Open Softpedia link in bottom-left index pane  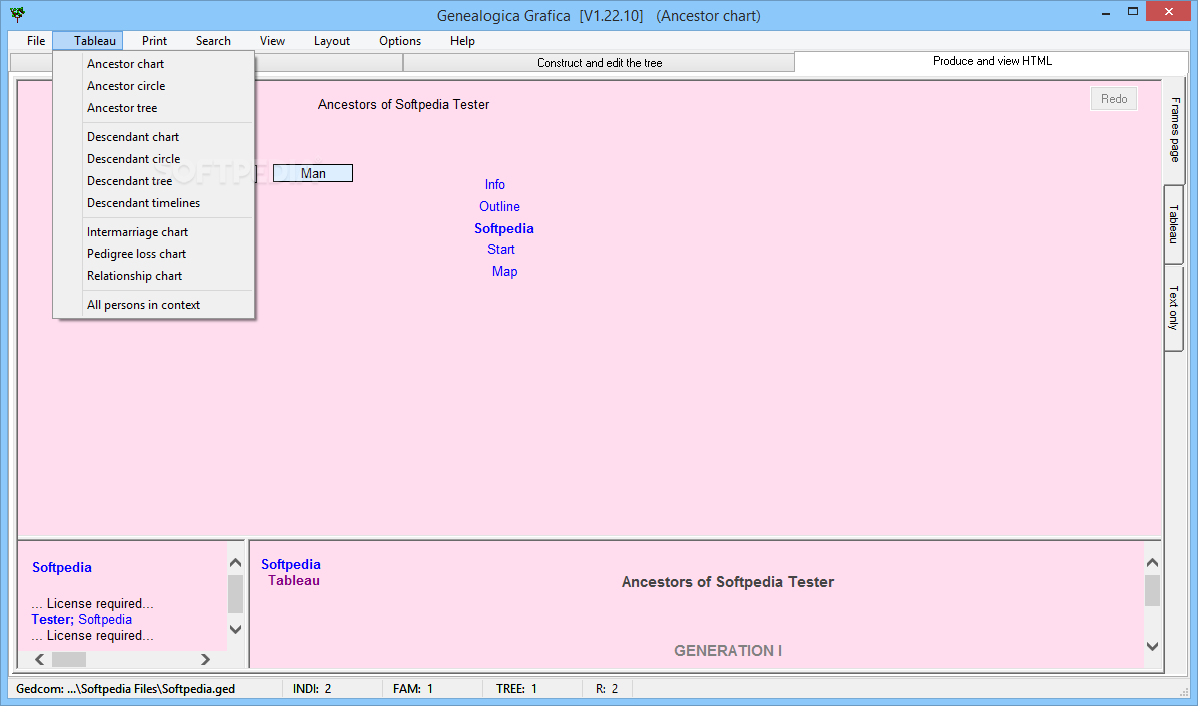[62, 568]
